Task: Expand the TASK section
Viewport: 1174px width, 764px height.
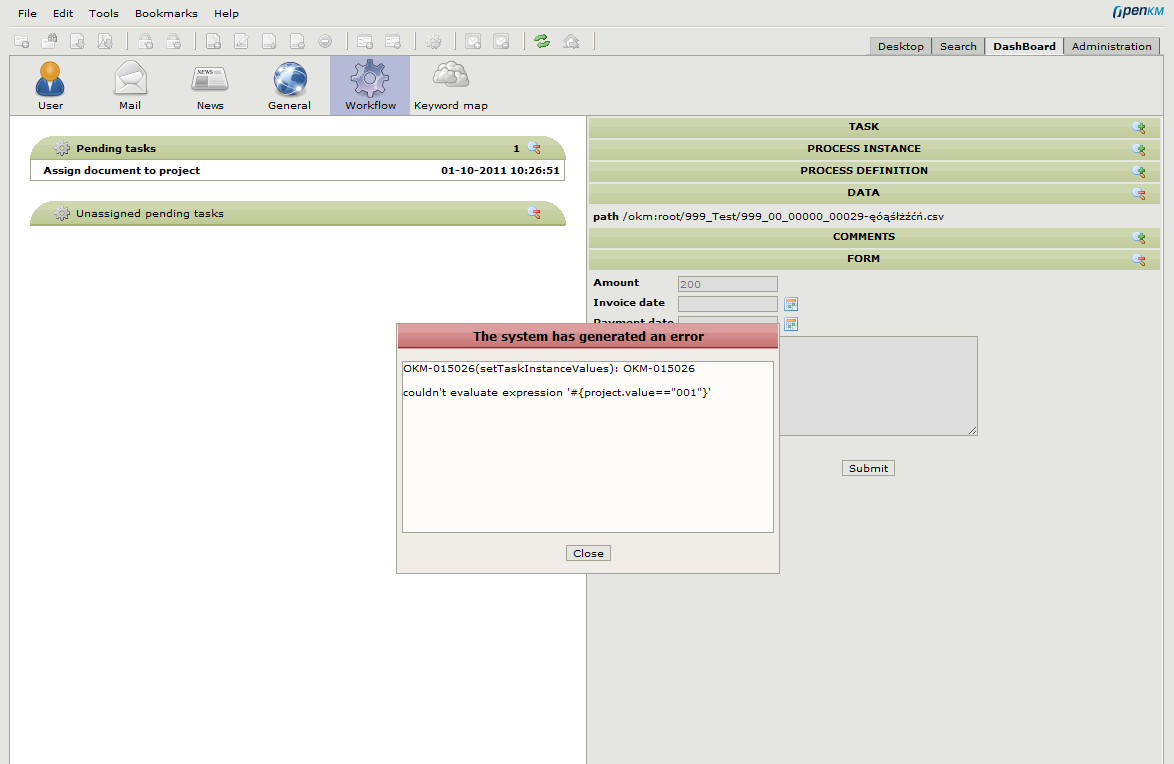Action: coord(1138,127)
